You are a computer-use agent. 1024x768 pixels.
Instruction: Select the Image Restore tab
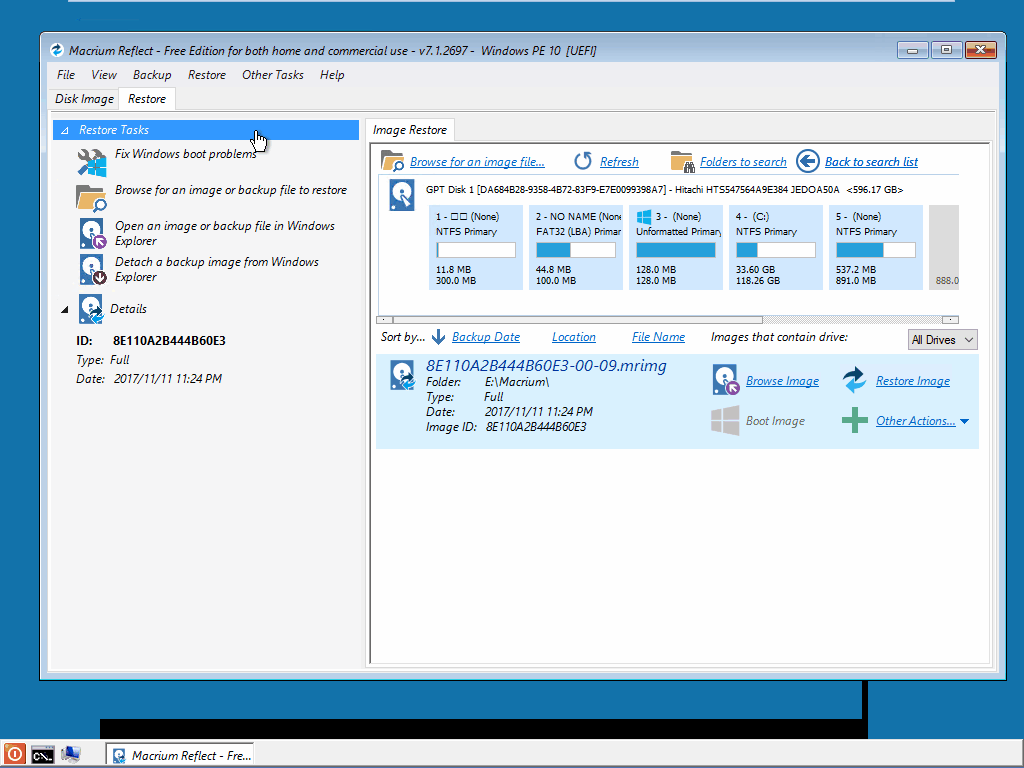[409, 130]
